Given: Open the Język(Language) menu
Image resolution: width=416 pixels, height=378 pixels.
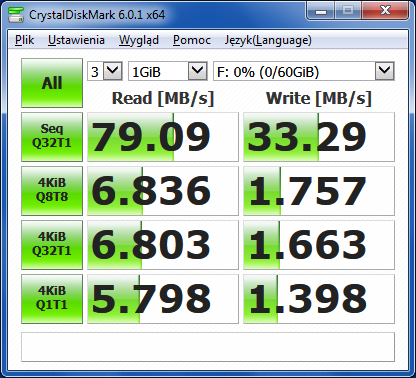Looking at the screenshot, I should (268, 40).
